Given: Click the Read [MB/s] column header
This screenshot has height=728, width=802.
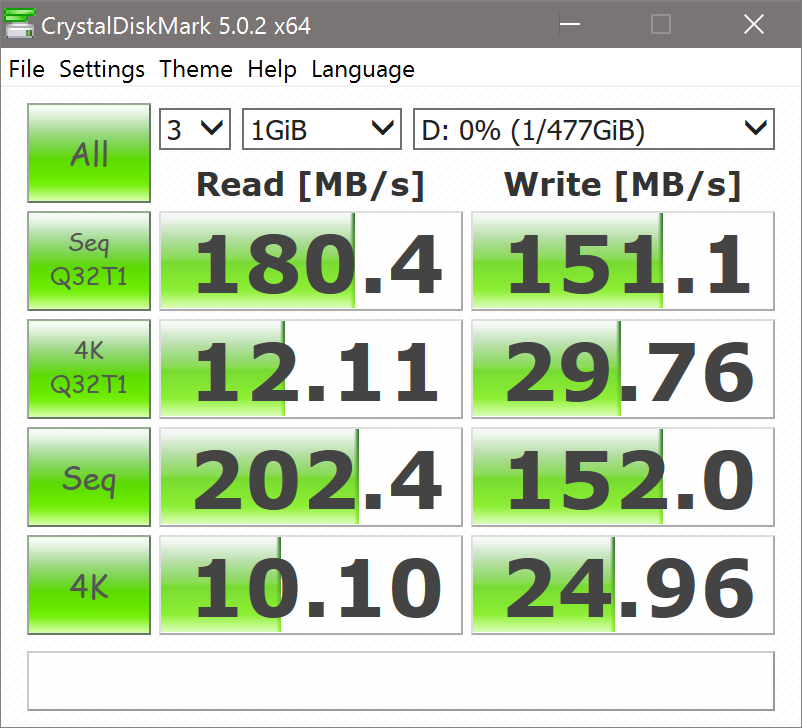Looking at the screenshot, I should (310, 185).
